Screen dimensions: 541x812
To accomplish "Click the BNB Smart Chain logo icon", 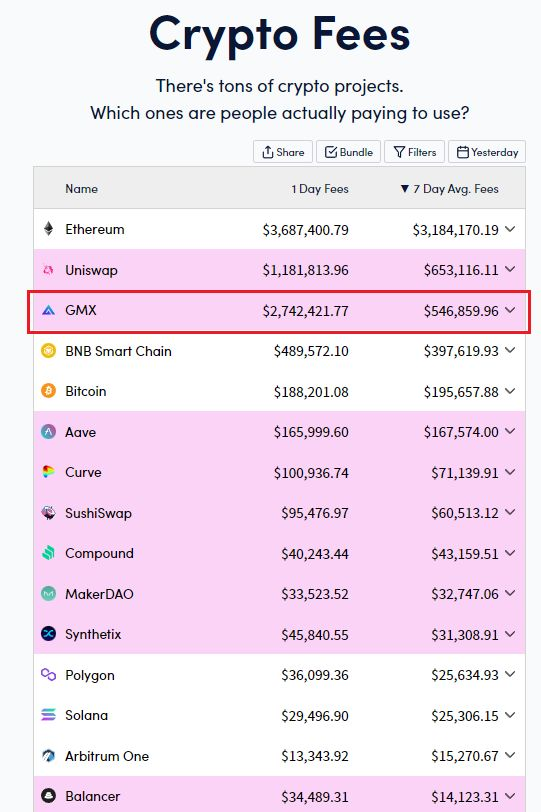I will [48, 351].
